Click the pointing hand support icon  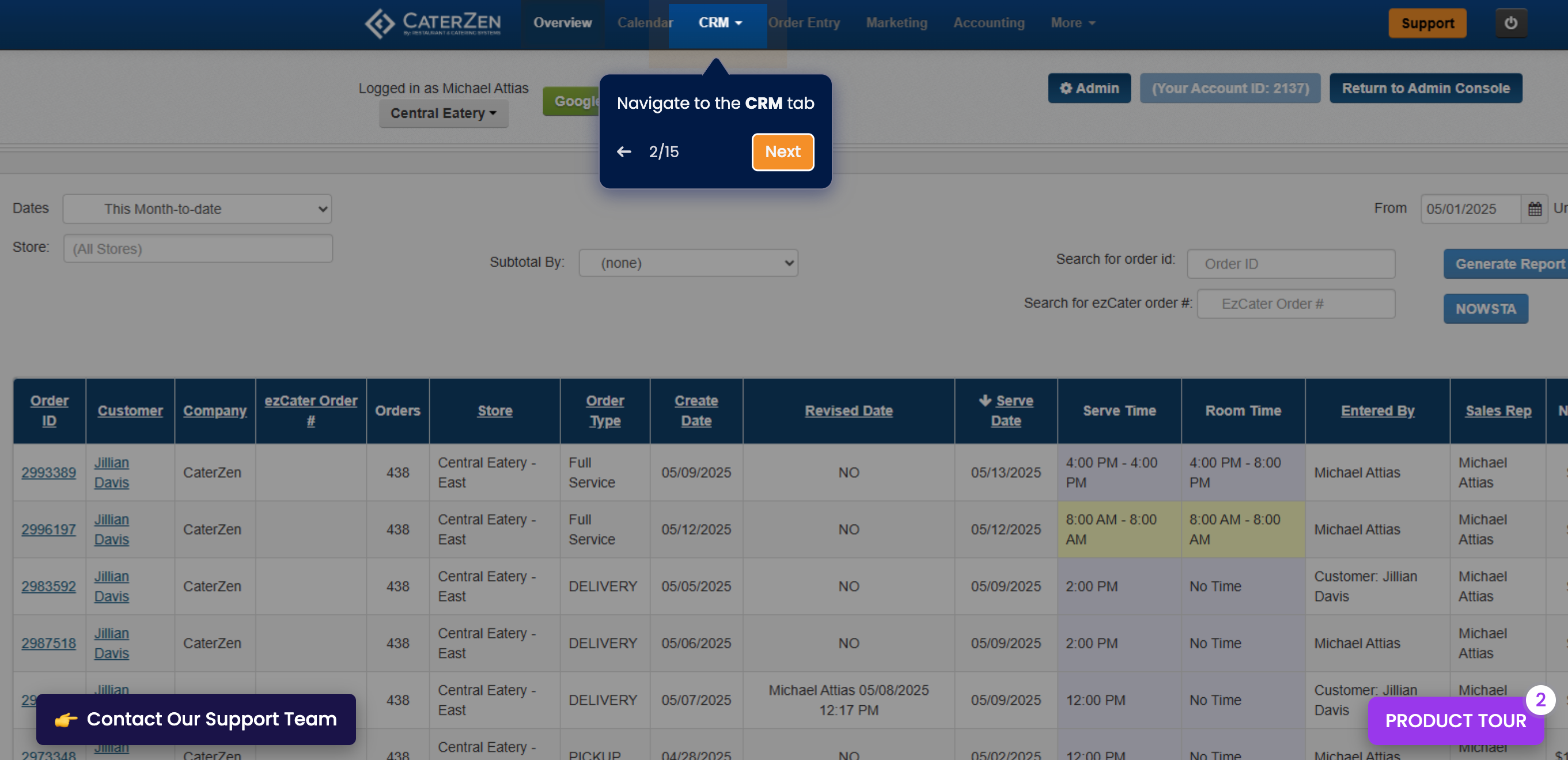click(x=66, y=719)
